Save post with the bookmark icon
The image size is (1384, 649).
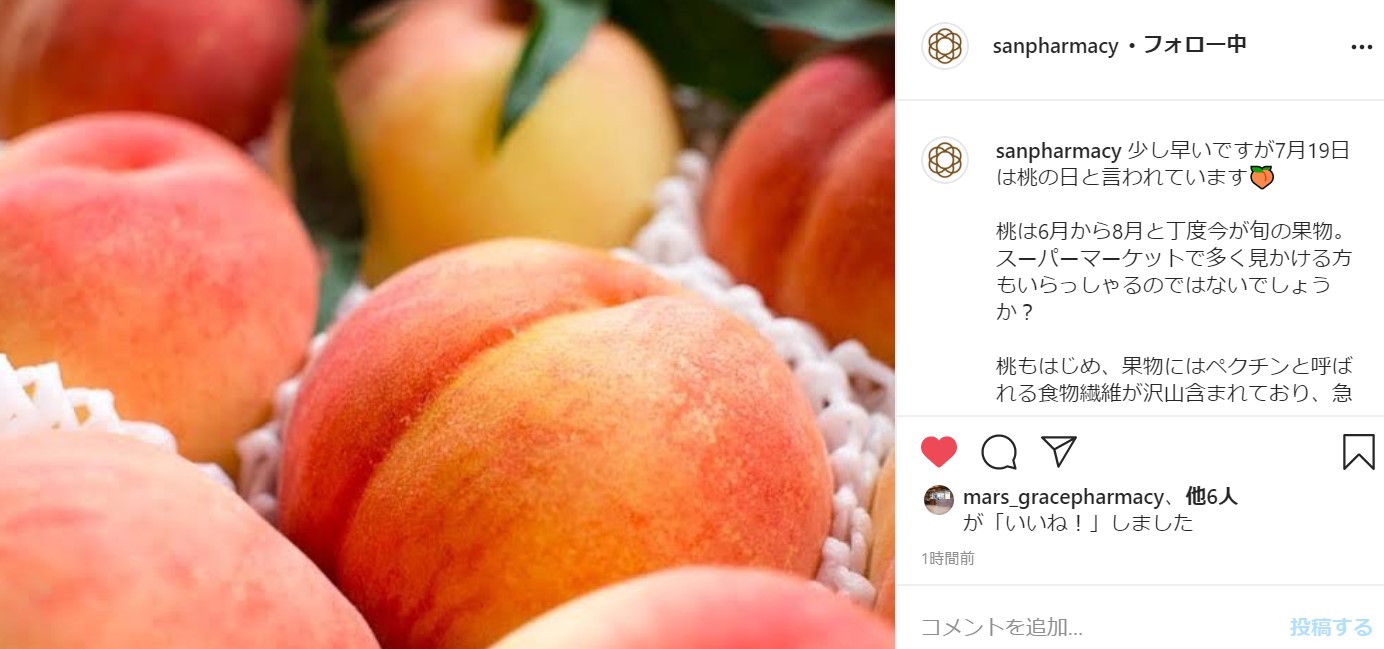1358,452
